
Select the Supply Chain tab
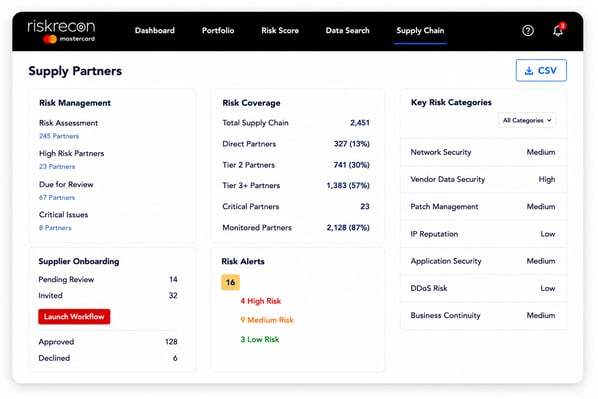pyautogui.click(x=420, y=31)
